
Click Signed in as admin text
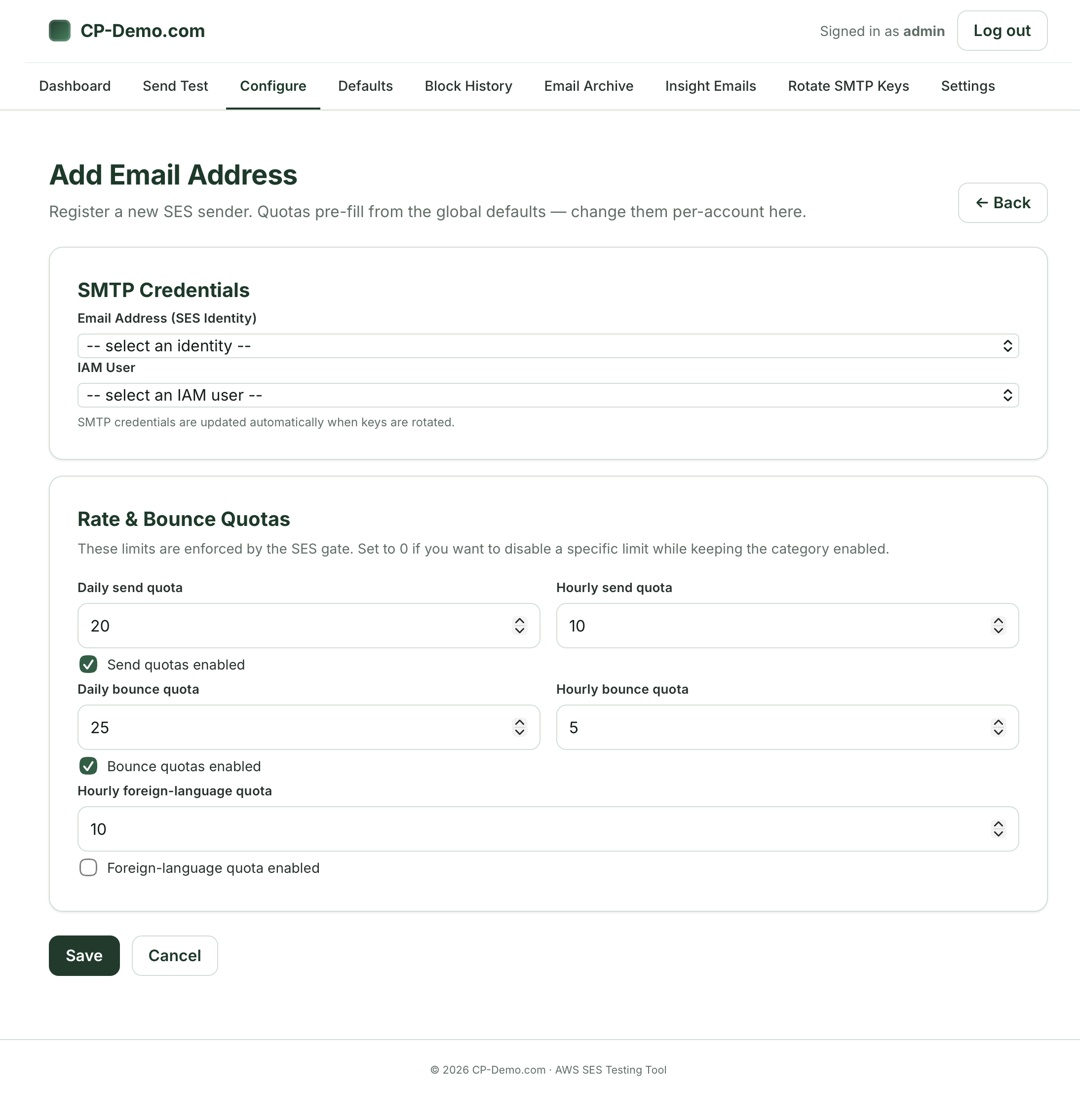pos(882,31)
